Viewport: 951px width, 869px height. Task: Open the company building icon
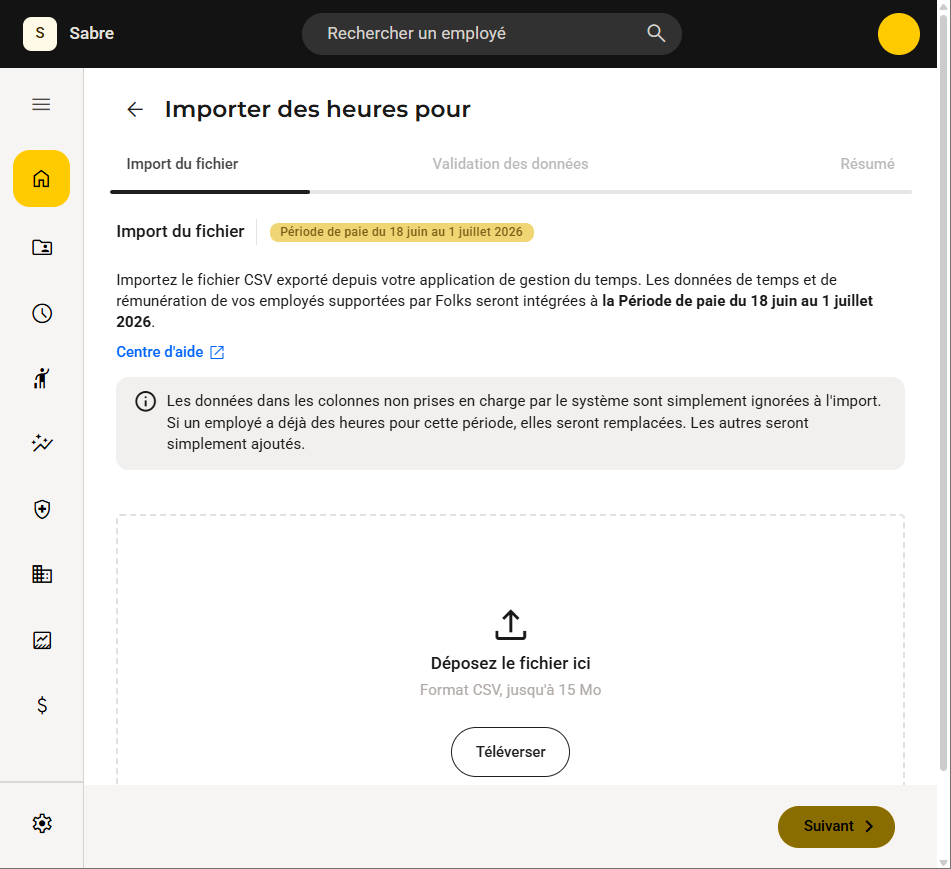click(x=42, y=574)
